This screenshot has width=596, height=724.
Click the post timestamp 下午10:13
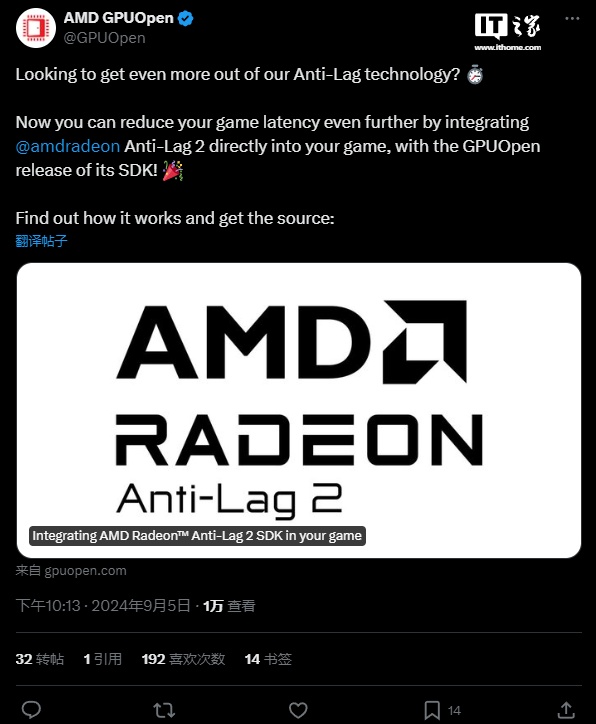click(x=48, y=605)
